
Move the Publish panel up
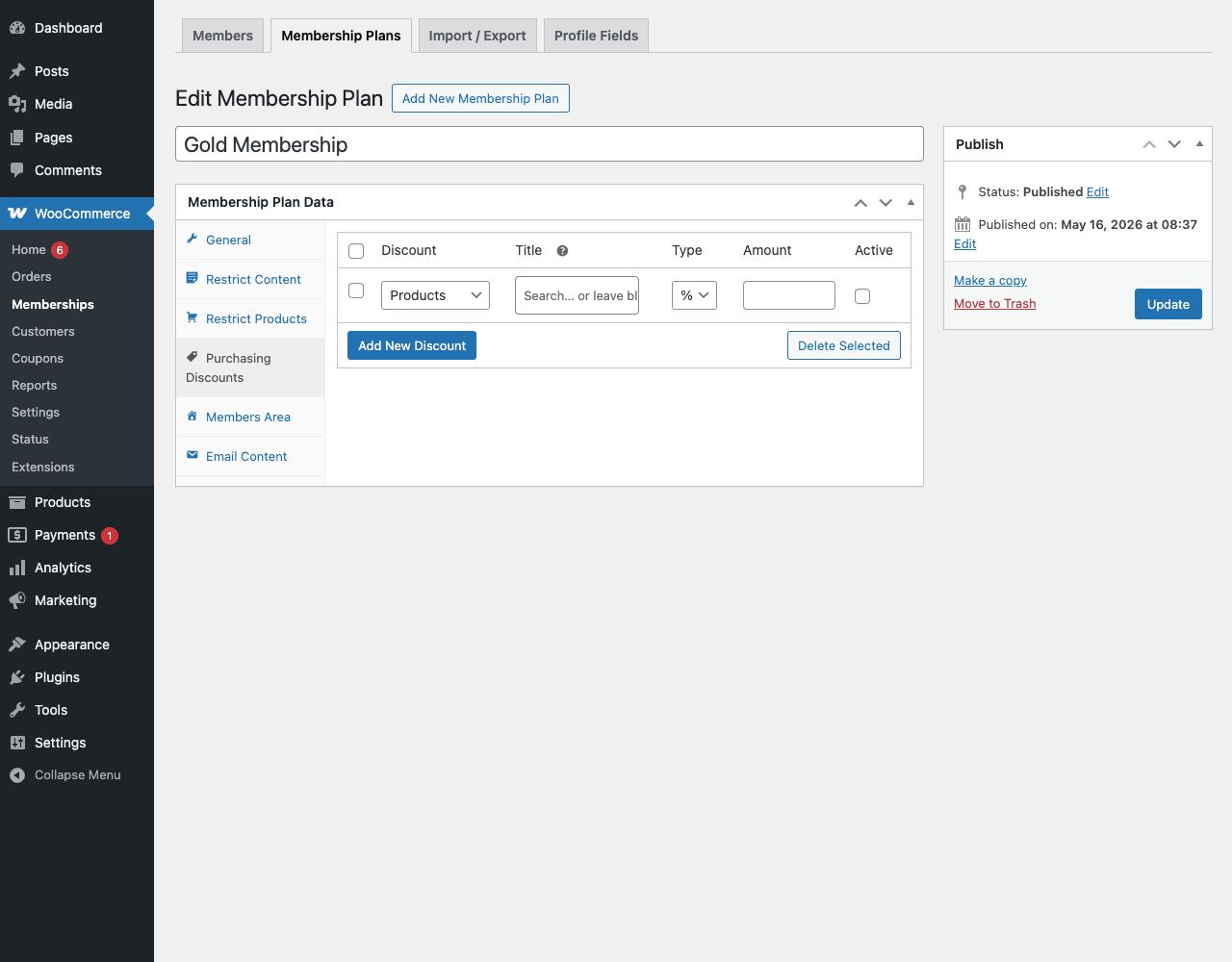(1149, 144)
